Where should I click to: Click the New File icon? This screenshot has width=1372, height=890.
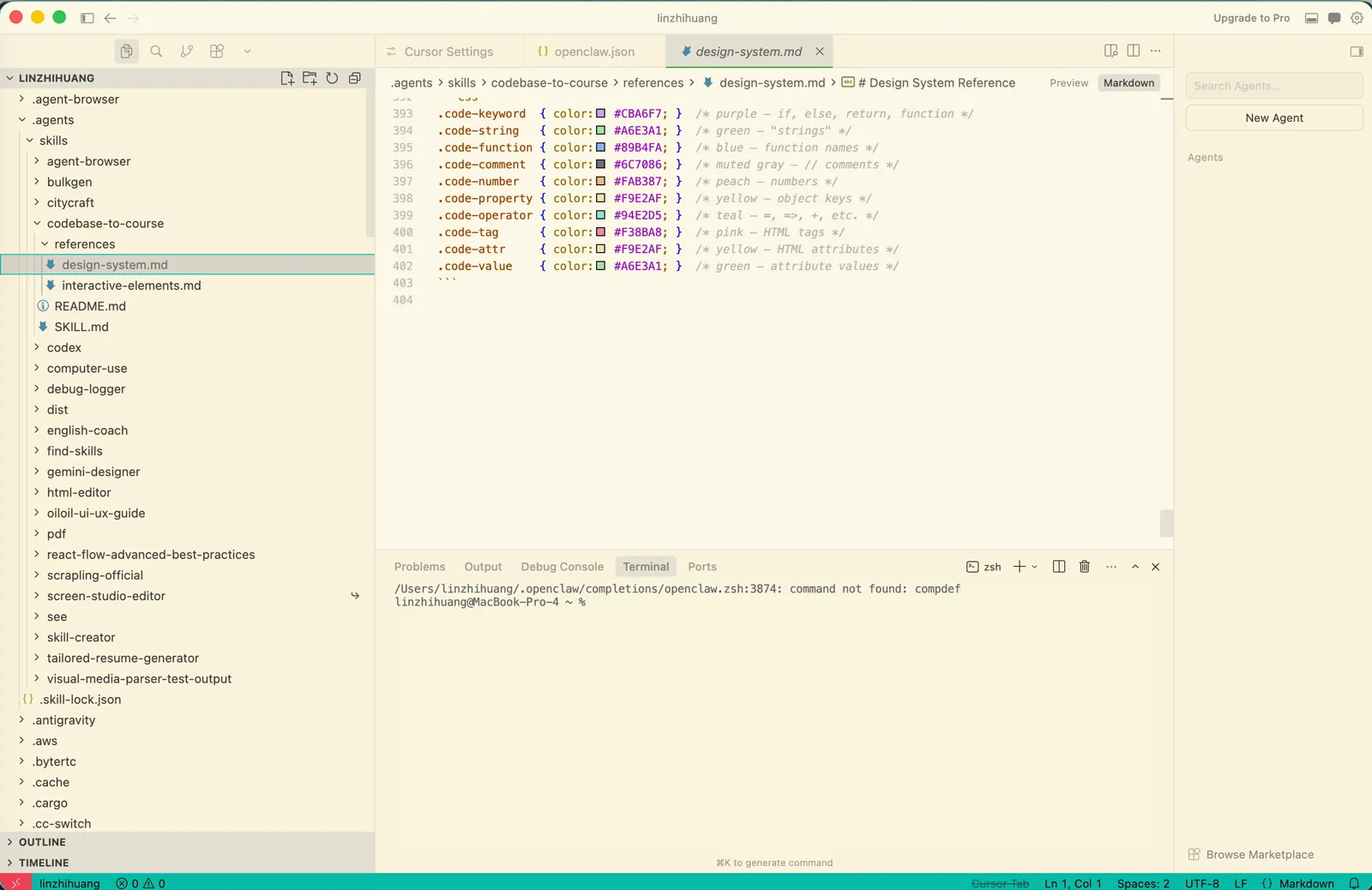click(x=287, y=78)
